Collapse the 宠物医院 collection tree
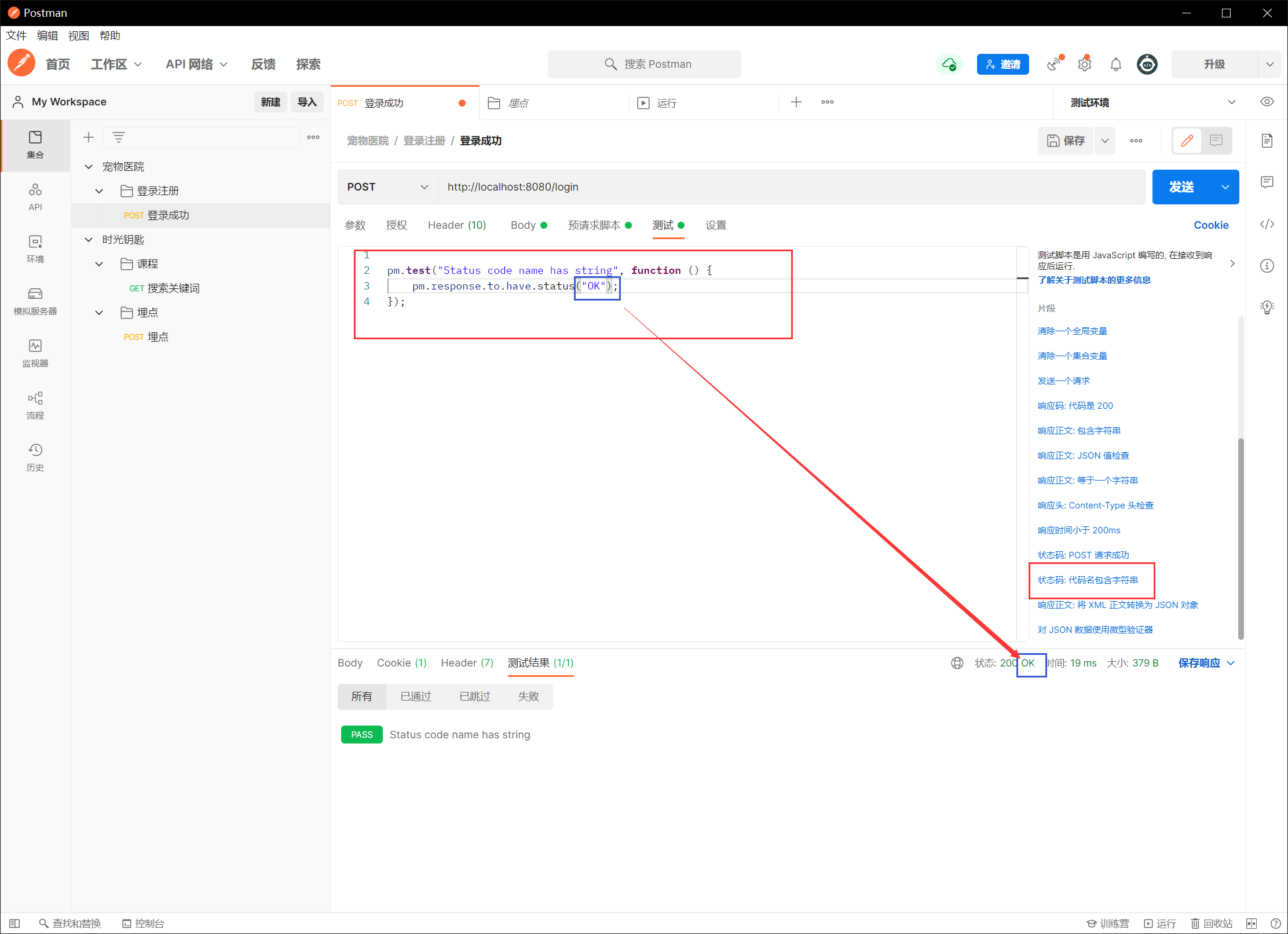 pyautogui.click(x=89, y=167)
